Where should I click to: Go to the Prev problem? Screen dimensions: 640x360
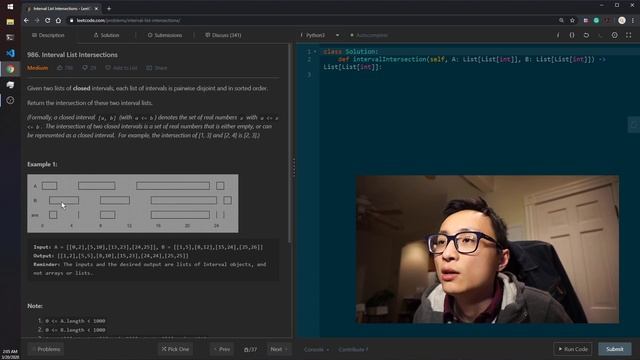(x=222, y=349)
